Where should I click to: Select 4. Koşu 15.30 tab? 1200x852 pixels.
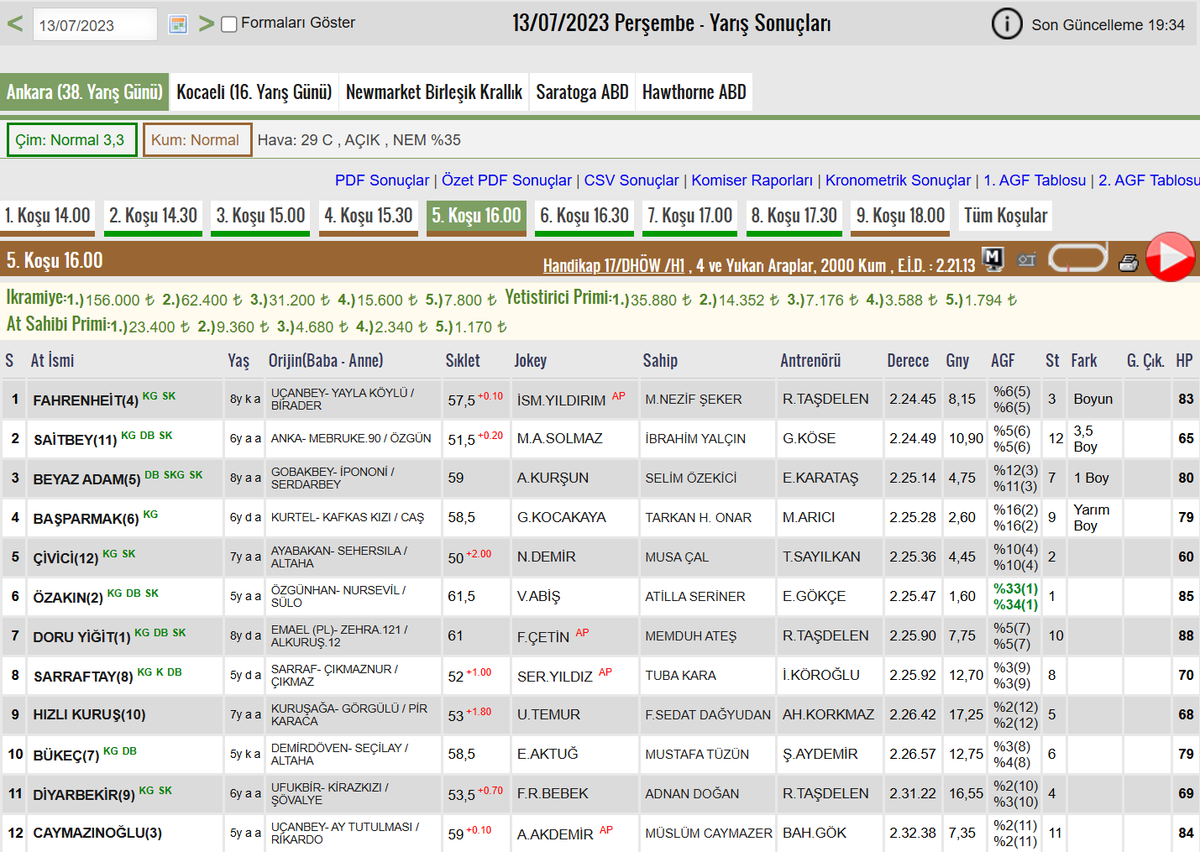tap(368, 216)
